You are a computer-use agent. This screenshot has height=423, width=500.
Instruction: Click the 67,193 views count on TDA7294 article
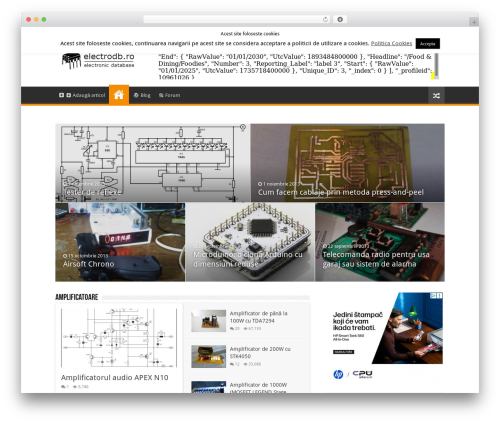pos(252,328)
